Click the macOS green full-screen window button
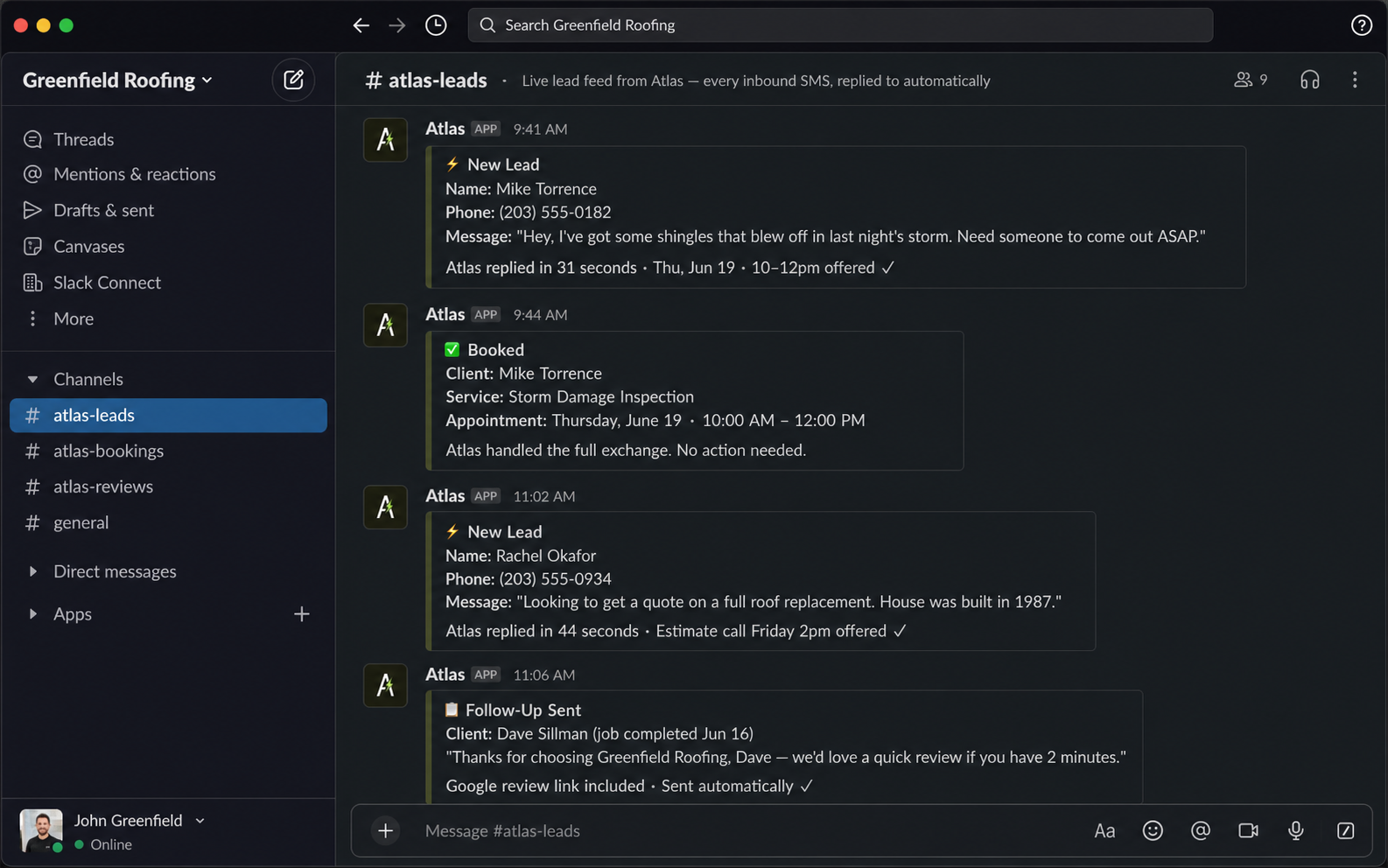The height and width of the screenshot is (868, 1388). (x=66, y=25)
